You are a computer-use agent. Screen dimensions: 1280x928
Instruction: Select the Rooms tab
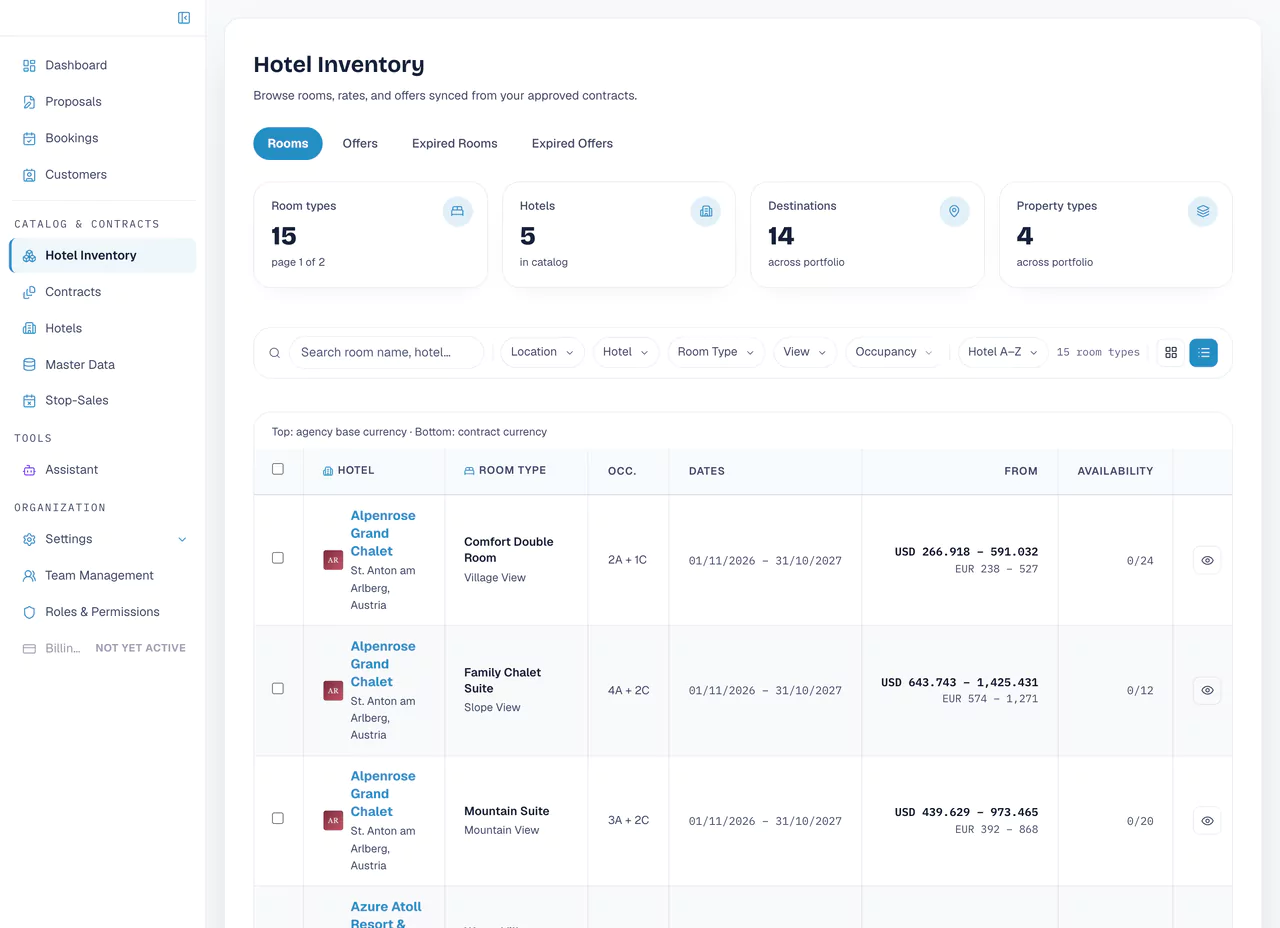click(x=288, y=144)
